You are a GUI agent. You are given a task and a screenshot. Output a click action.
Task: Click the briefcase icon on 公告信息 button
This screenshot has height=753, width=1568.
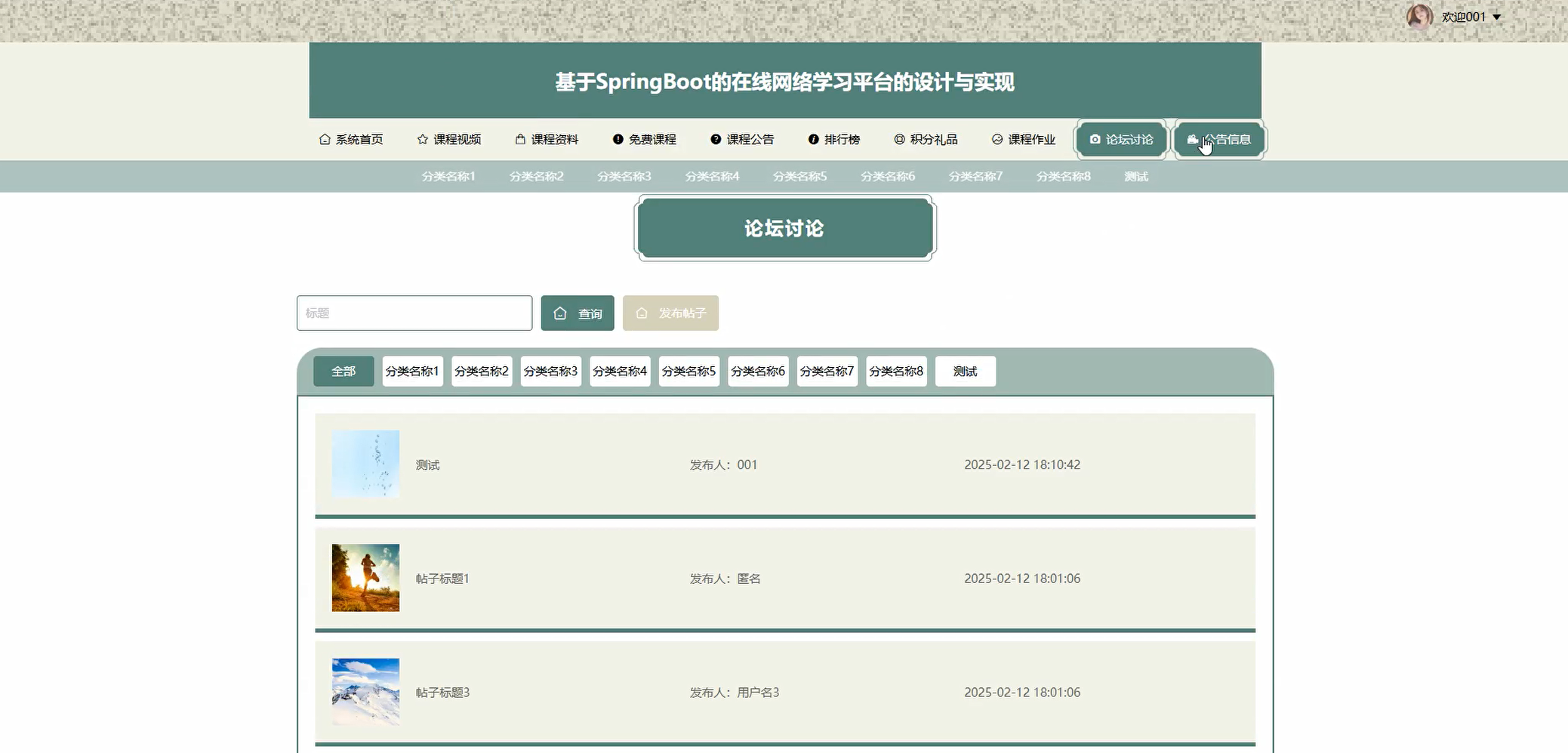[x=1193, y=139]
